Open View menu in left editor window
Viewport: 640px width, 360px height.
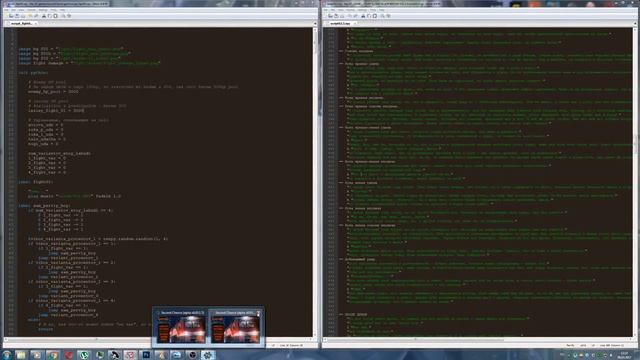pyautogui.click(x=21, y=10)
